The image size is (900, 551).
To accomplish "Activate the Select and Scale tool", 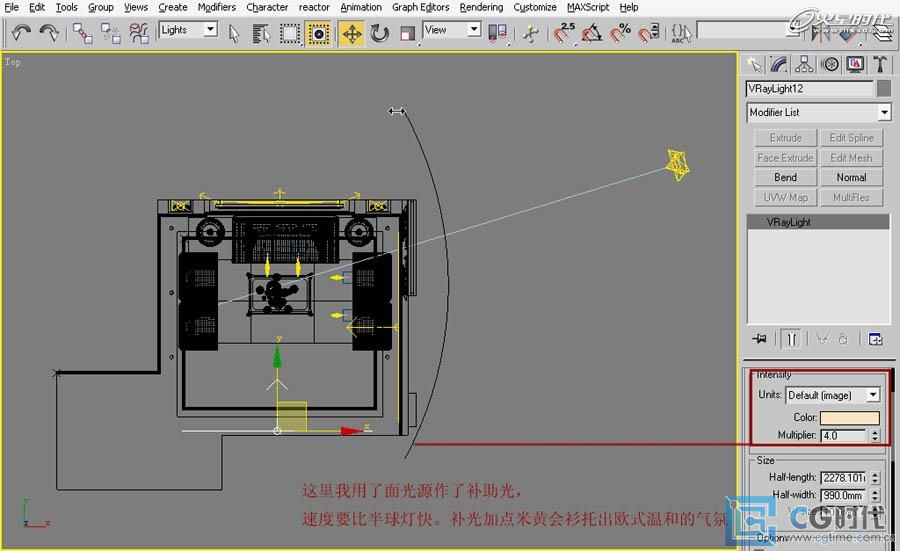I will [x=408, y=34].
